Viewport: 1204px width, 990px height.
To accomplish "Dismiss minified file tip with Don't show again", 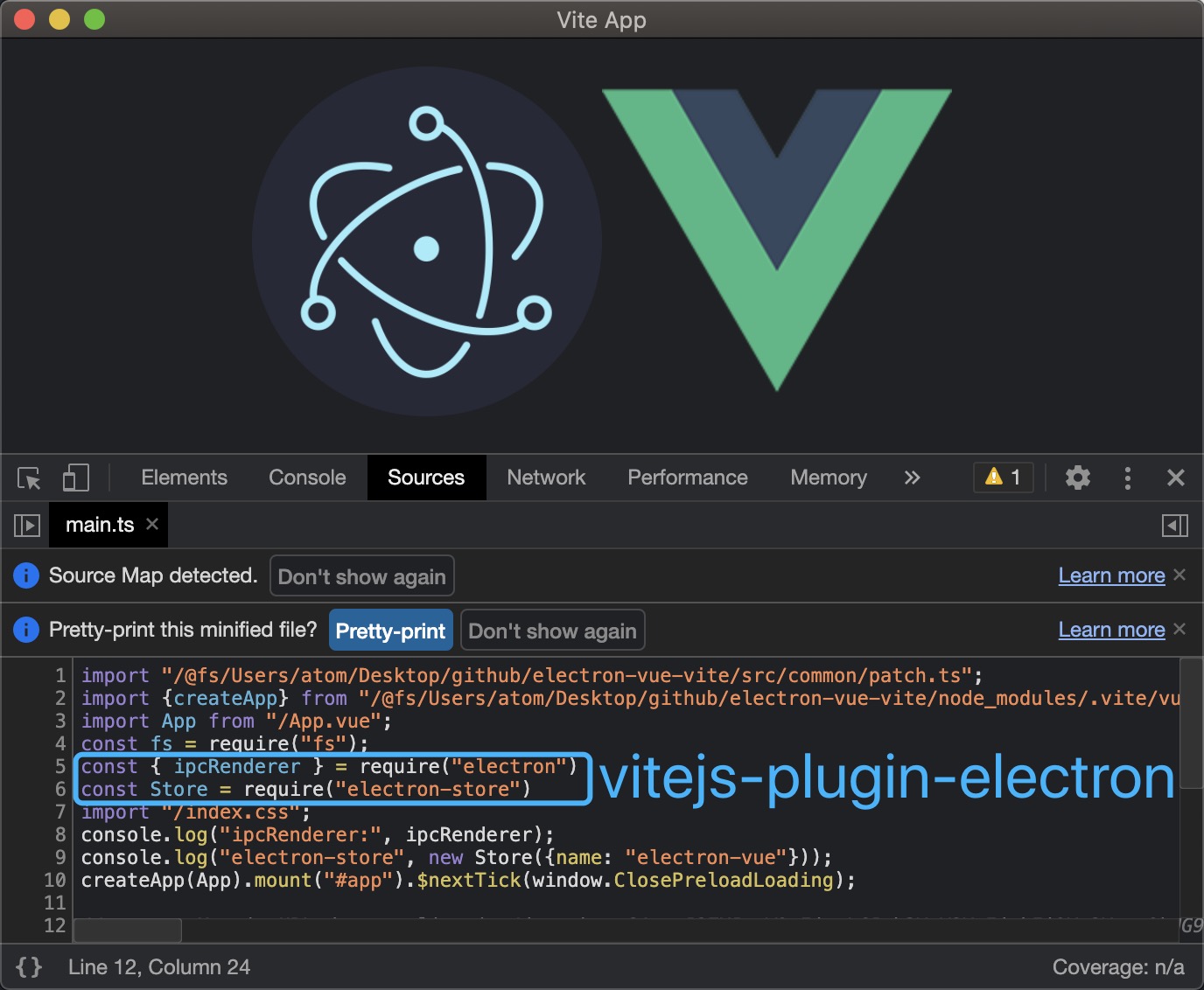I will click(x=552, y=630).
